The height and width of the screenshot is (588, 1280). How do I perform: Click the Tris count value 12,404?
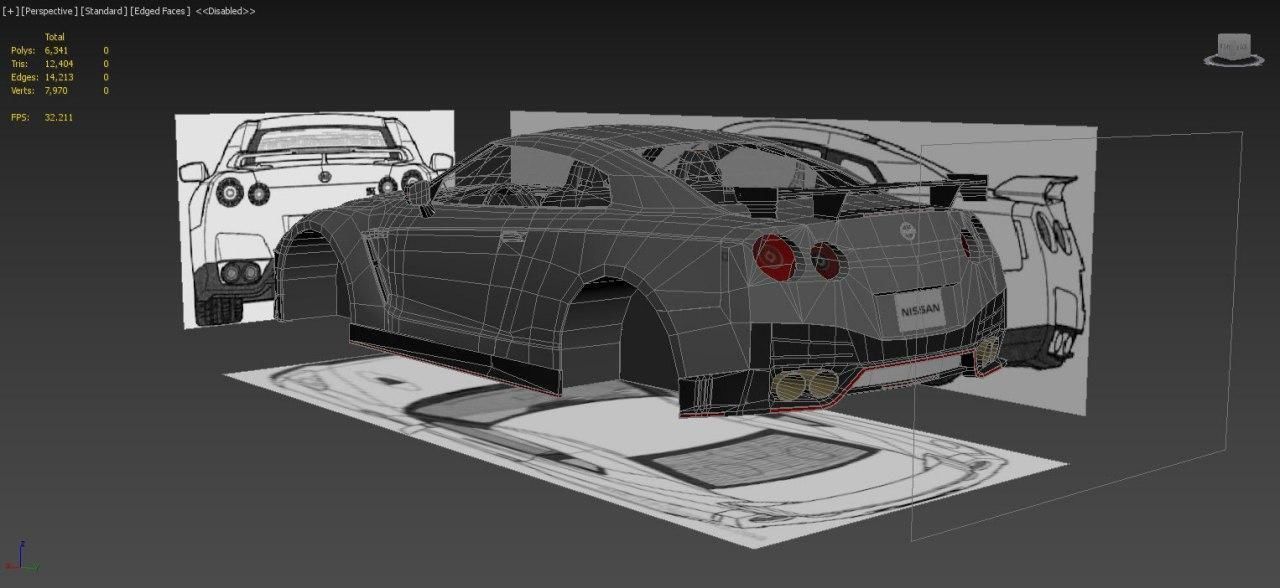coord(60,64)
